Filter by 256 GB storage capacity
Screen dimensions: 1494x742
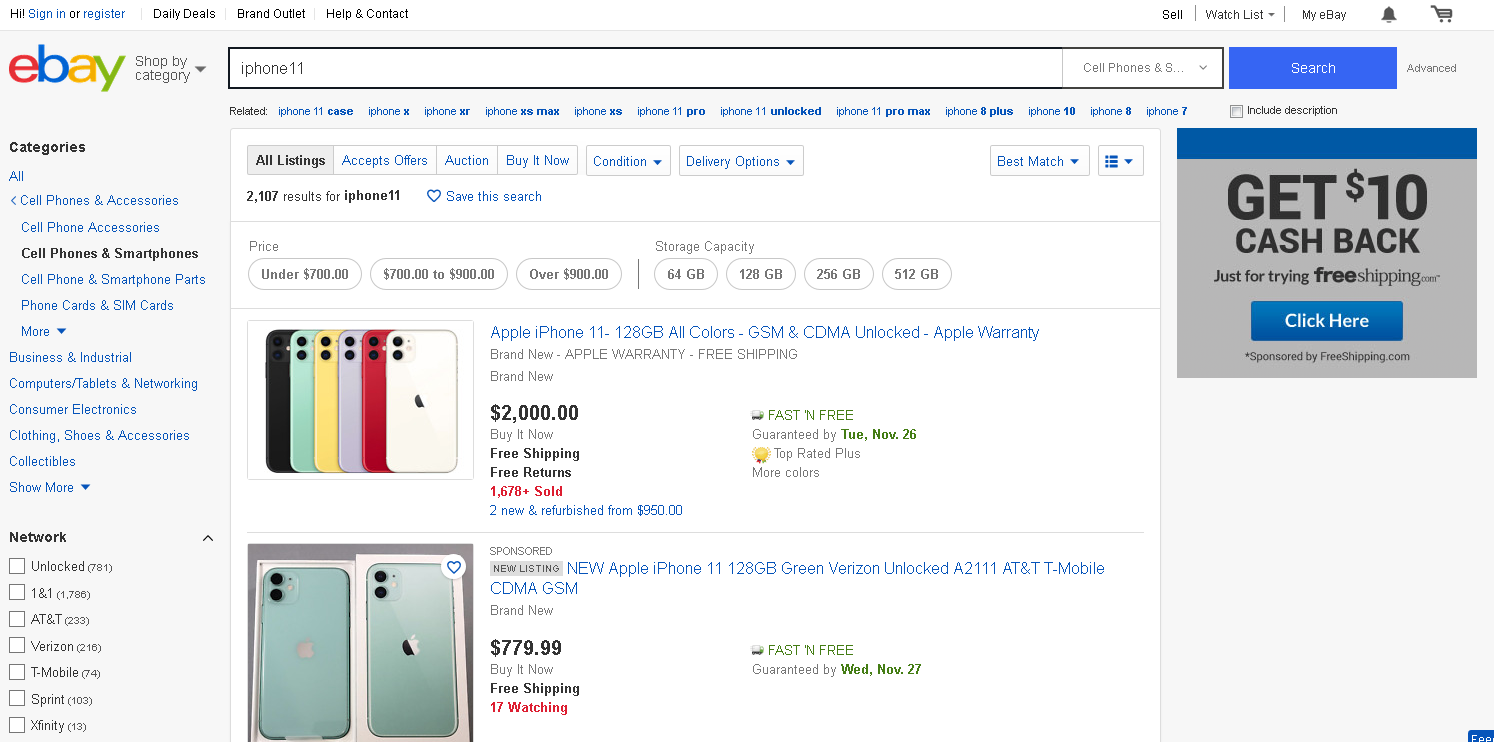(839, 274)
